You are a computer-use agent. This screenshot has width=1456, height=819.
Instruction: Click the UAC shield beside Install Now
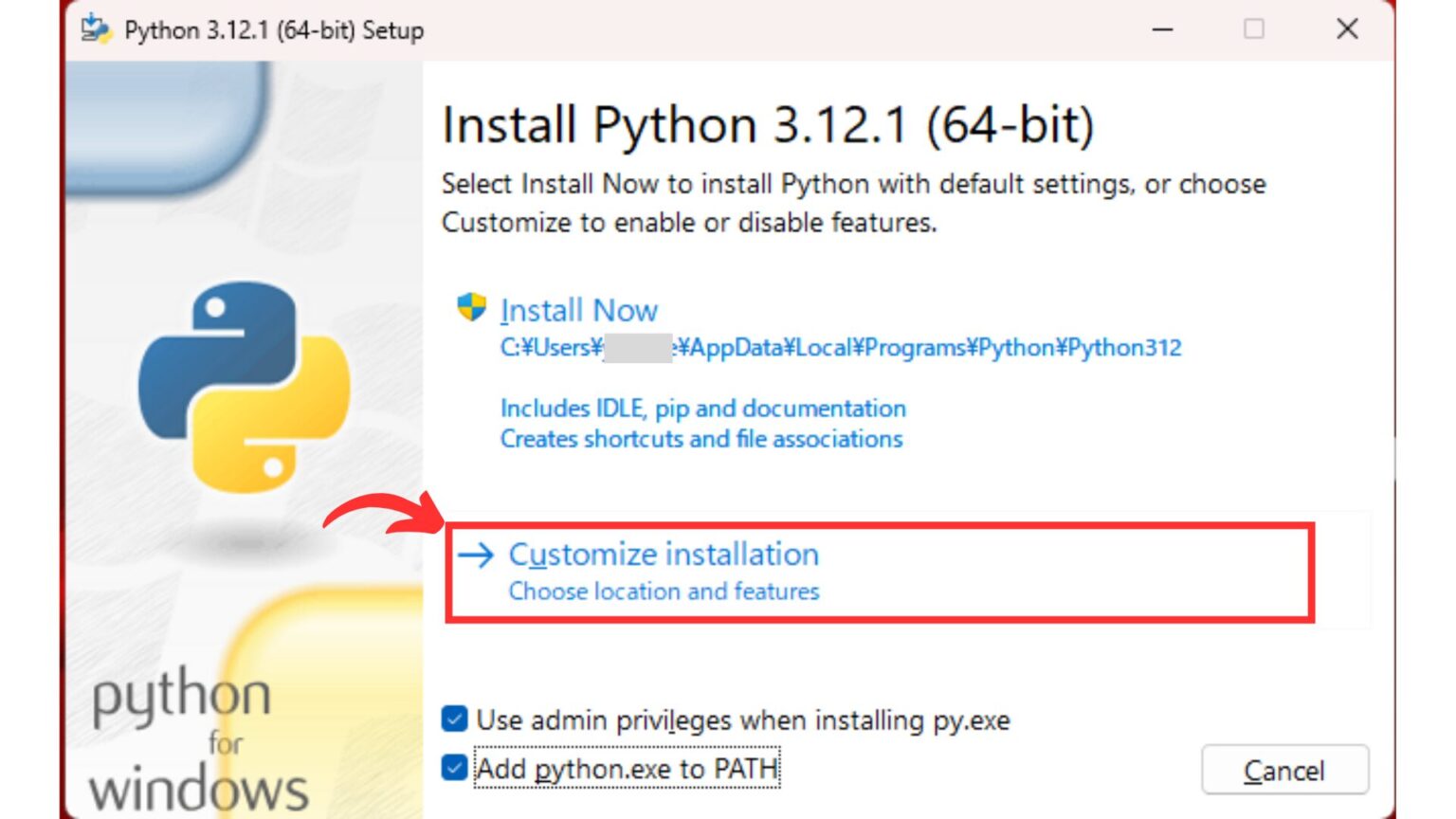(x=471, y=306)
